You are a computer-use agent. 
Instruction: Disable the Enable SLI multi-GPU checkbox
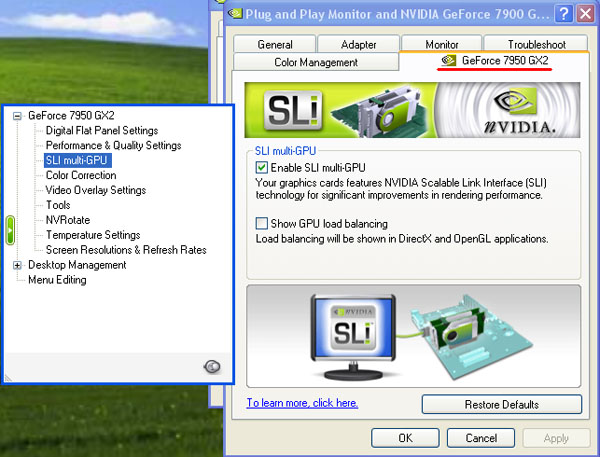[x=262, y=168]
